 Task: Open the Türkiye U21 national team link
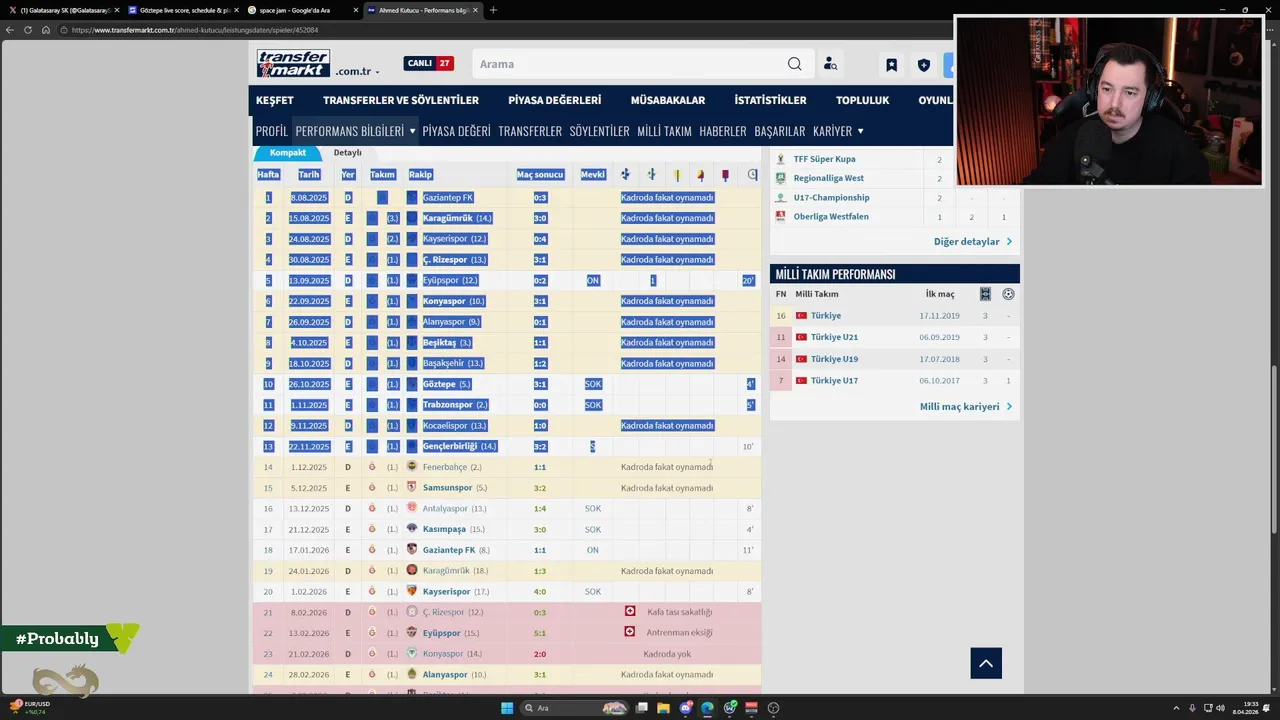coord(834,337)
